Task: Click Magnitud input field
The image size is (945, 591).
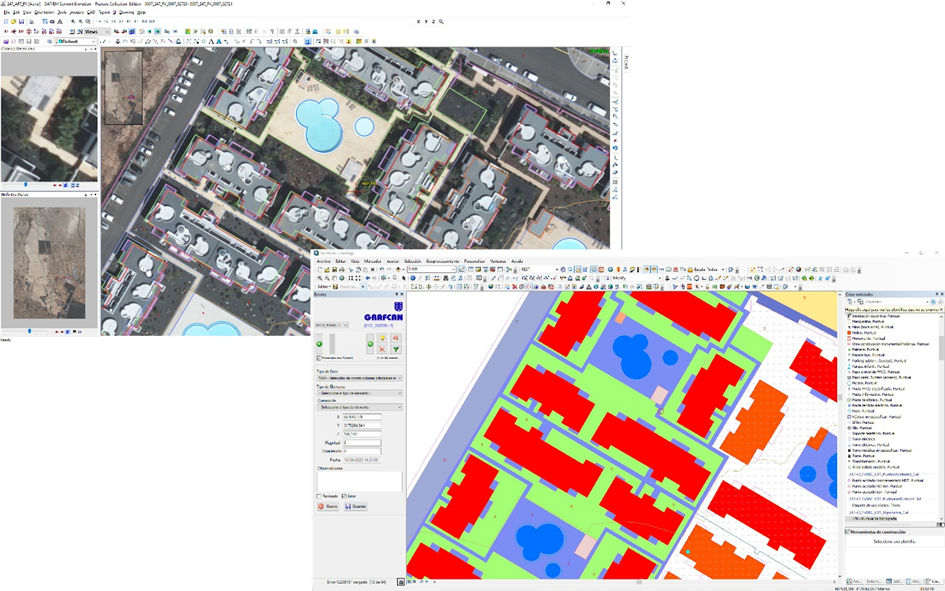Action: [x=362, y=442]
